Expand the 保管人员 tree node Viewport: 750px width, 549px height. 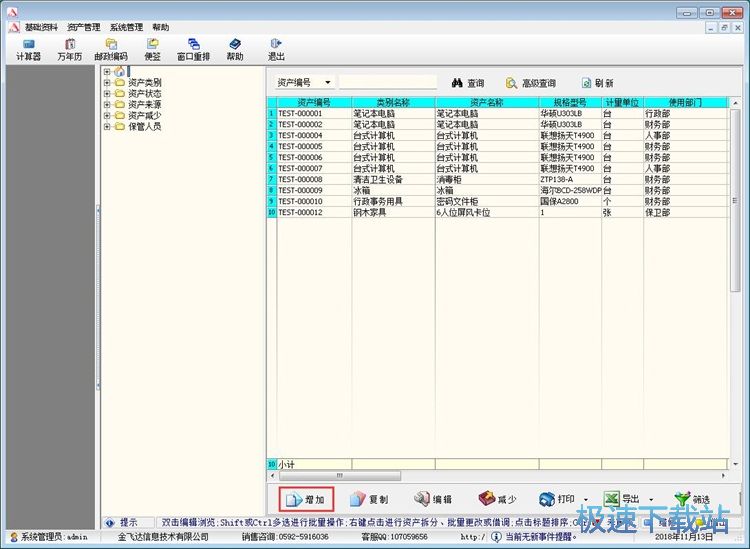107,127
